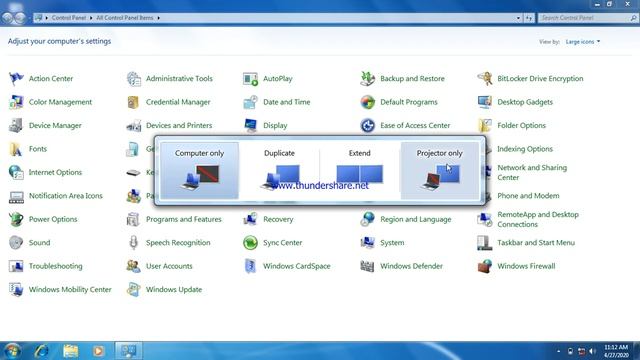This screenshot has width=640, height=360.
Task: Open the Fonts icon
Action: pyautogui.click(x=16, y=149)
